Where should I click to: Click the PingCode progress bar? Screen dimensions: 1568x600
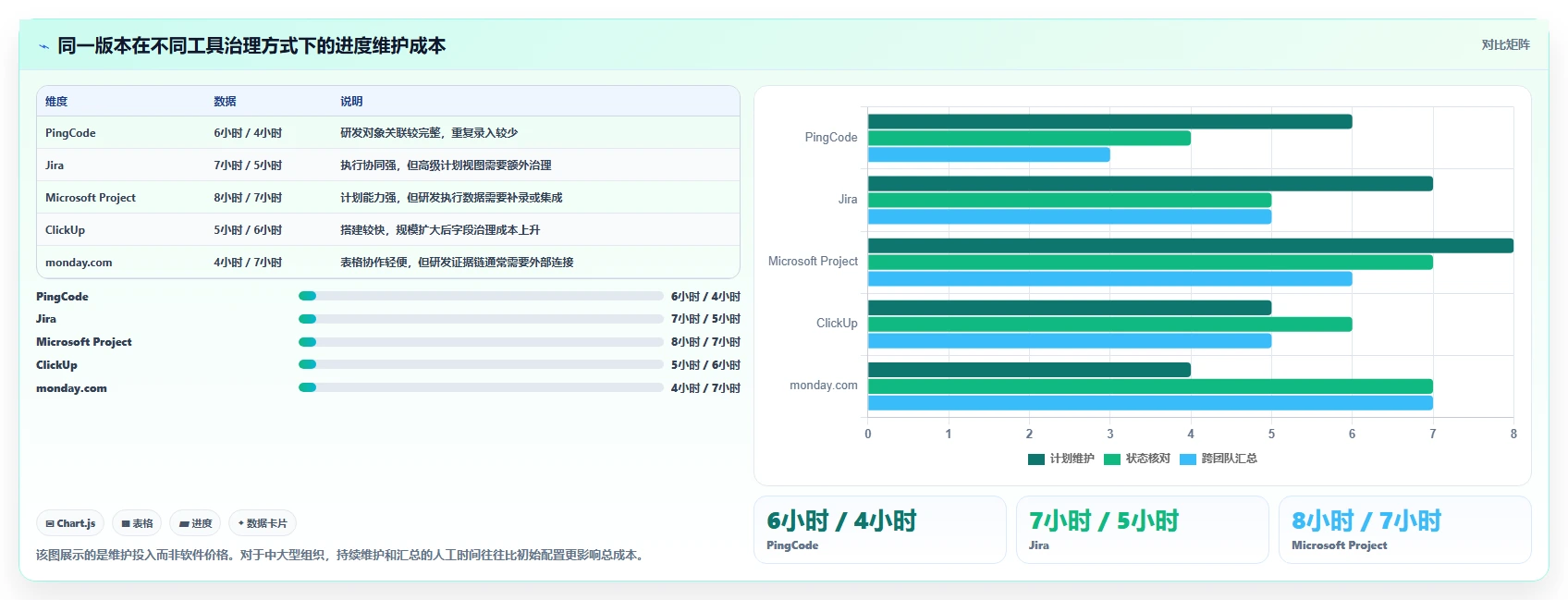[481, 296]
